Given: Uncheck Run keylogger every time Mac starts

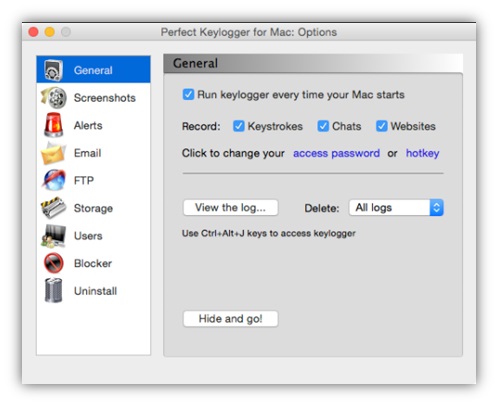Looking at the screenshot, I should click(x=188, y=94).
